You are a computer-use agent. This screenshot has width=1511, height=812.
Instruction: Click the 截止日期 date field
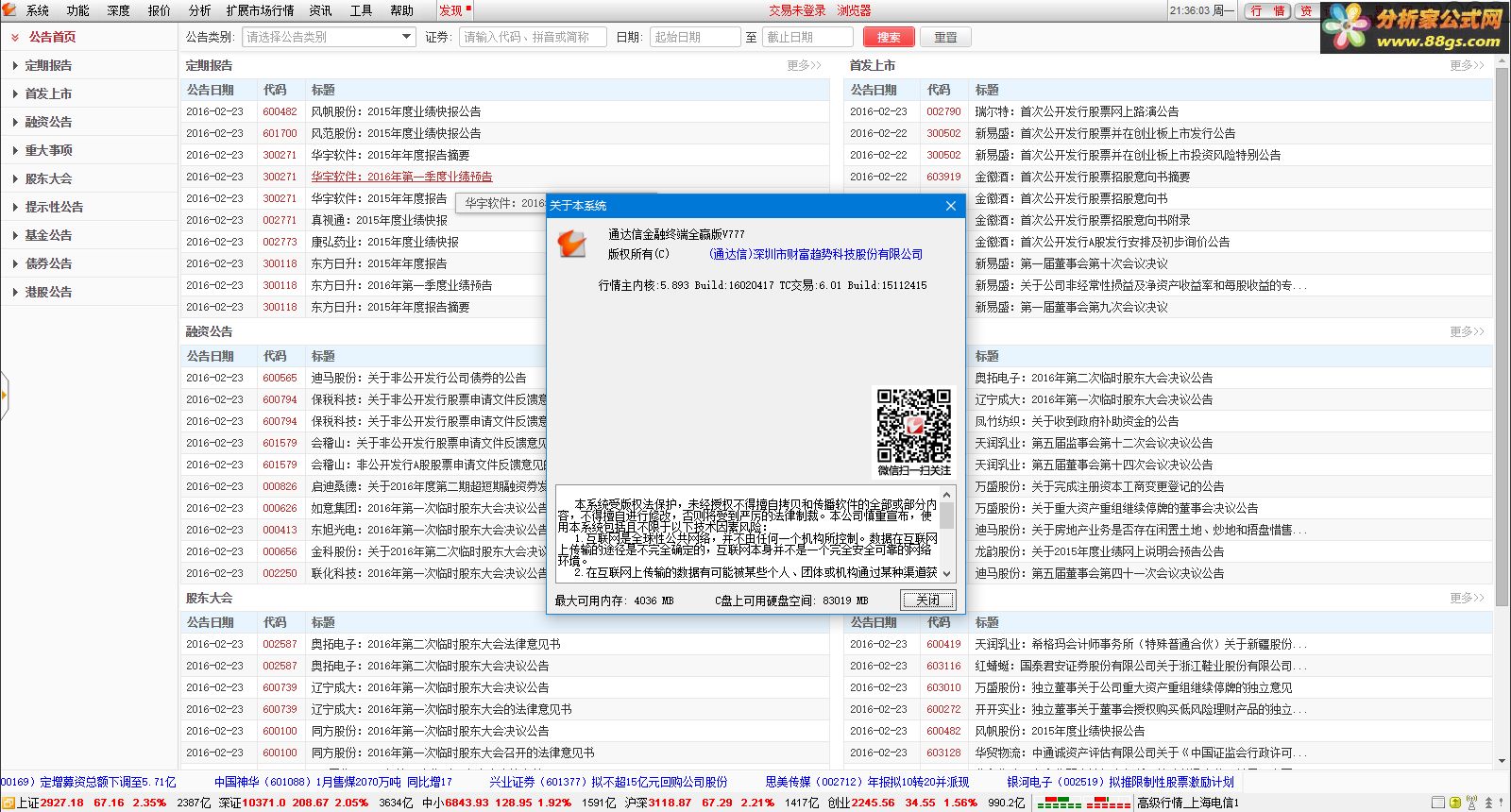pos(807,37)
